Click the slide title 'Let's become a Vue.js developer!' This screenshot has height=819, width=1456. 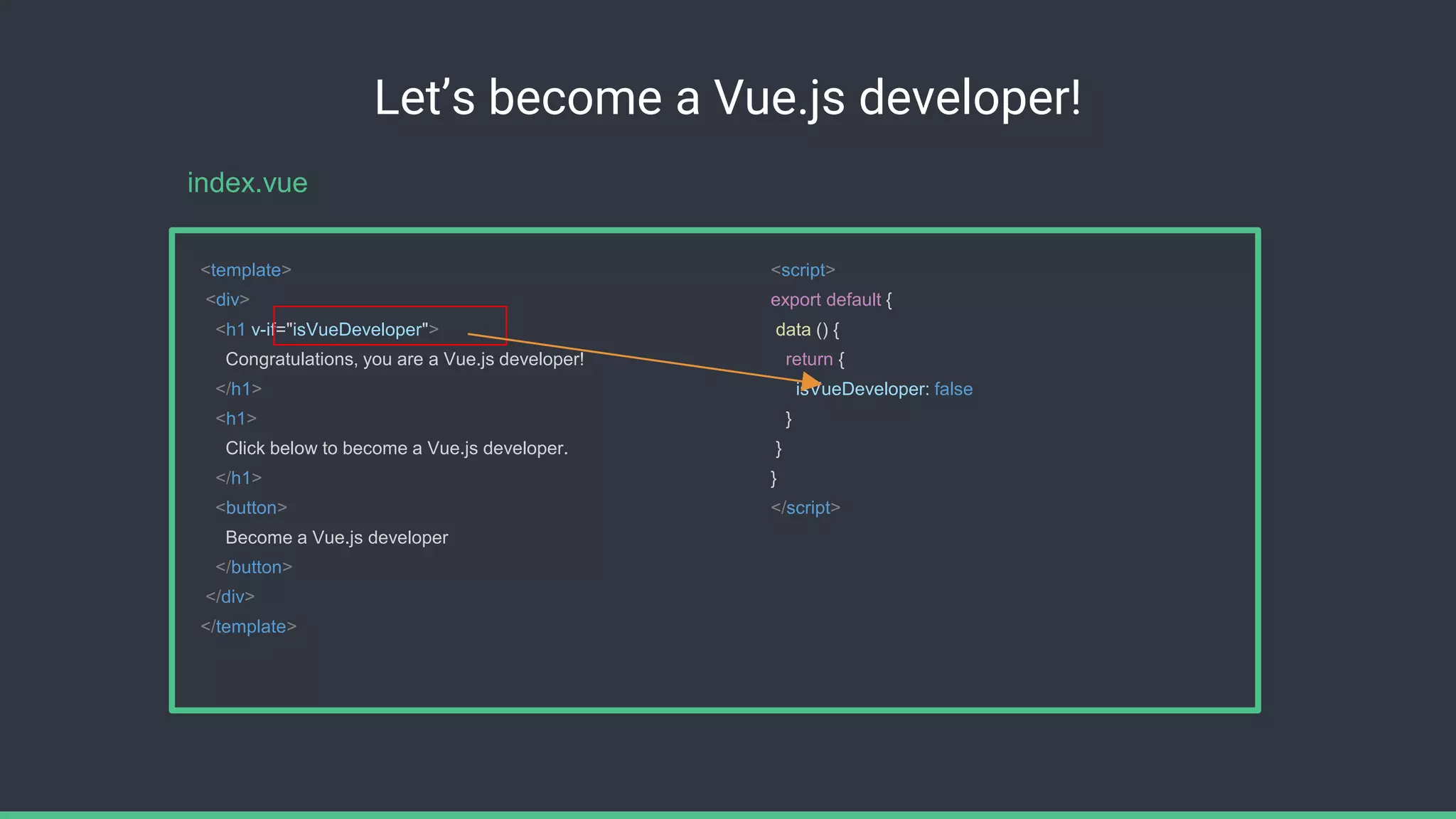click(728, 97)
